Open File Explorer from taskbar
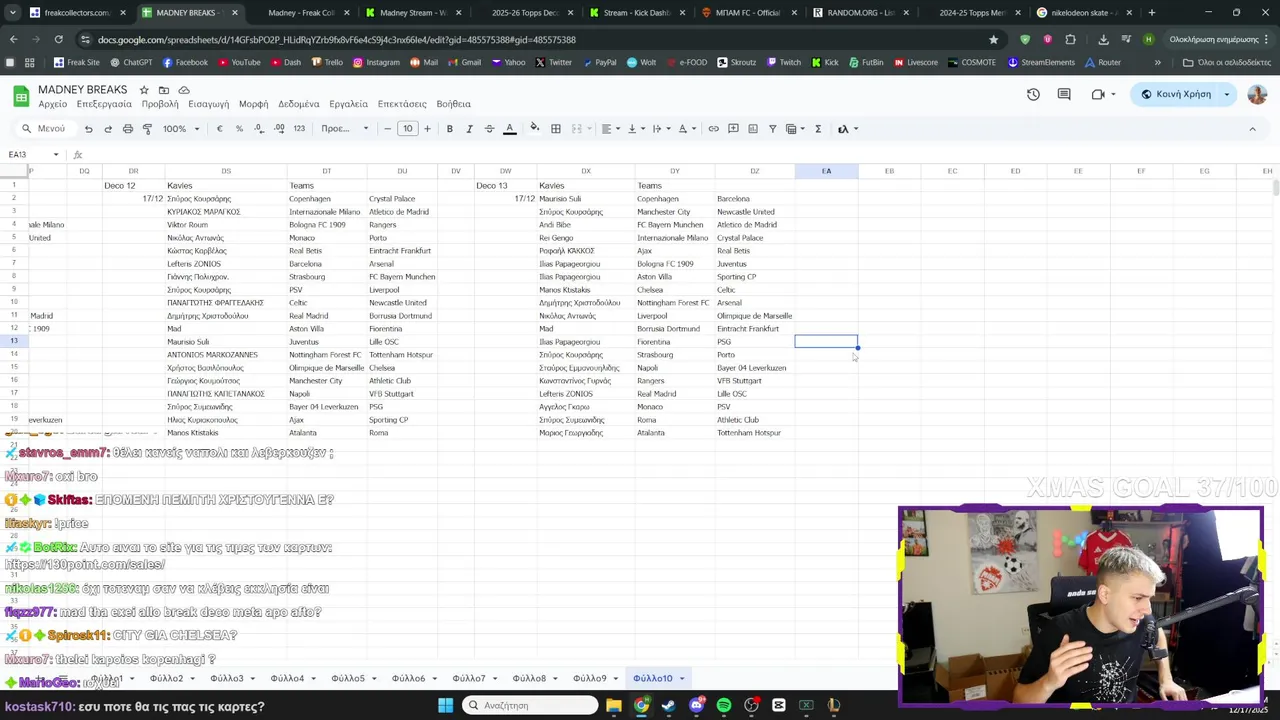 pos(614,705)
